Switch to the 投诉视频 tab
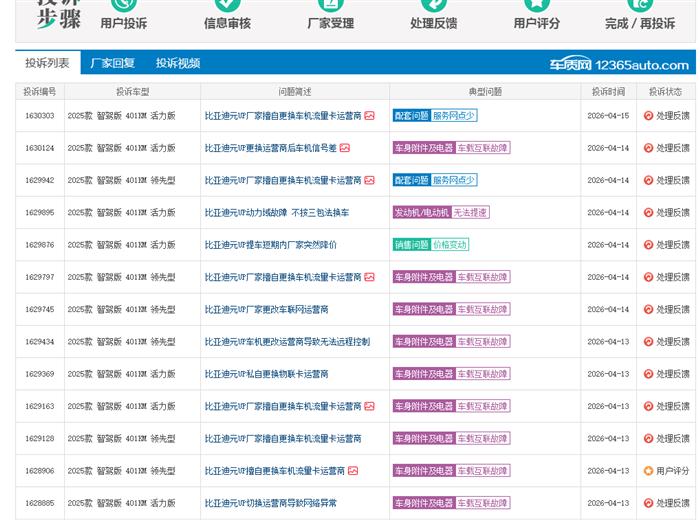700x520 pixels. click(178, 63)
